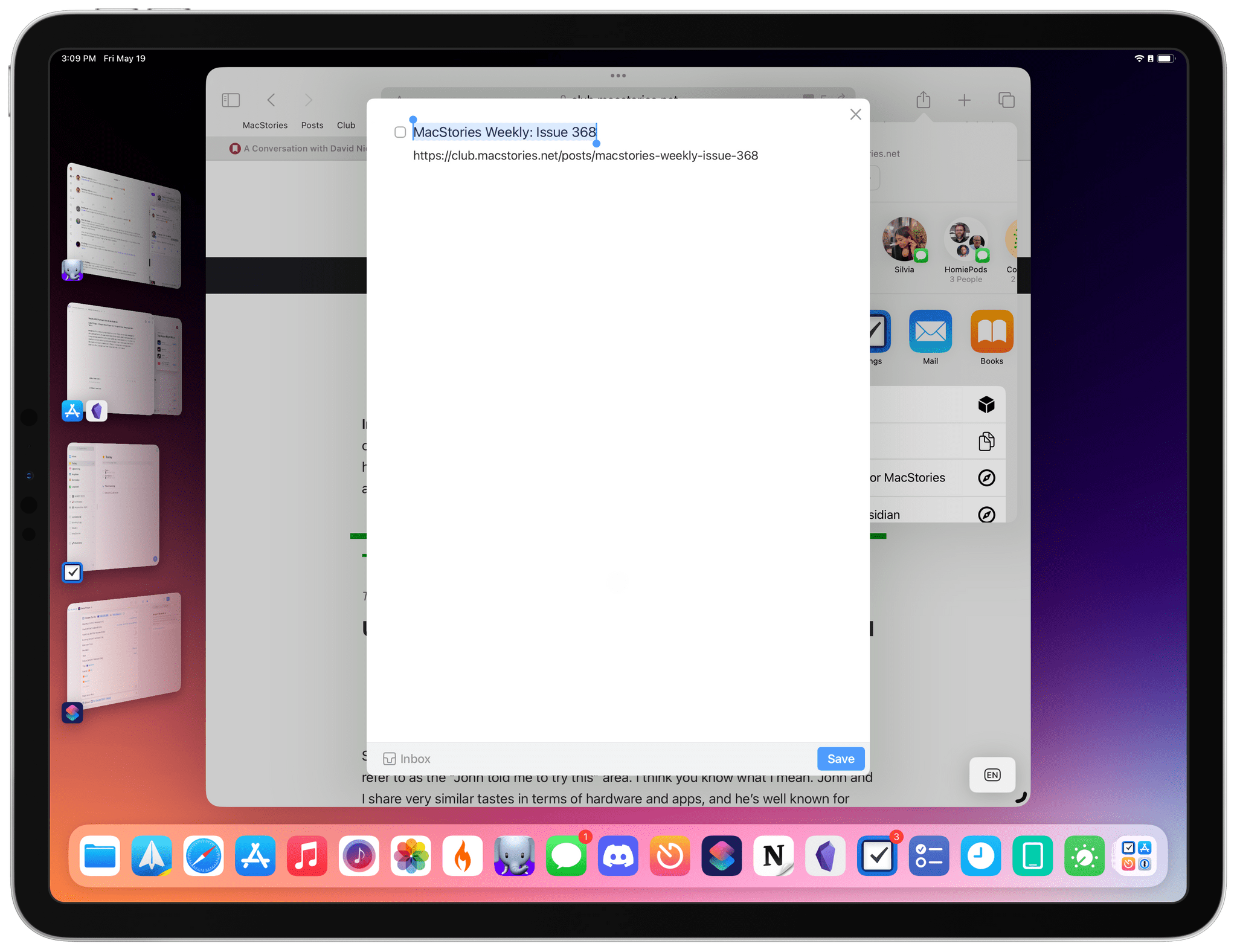Viewport: 1237px width, 952px height.
Task: Open Timery from the dock
Action: pyautogui.click(x=670, y=856)
